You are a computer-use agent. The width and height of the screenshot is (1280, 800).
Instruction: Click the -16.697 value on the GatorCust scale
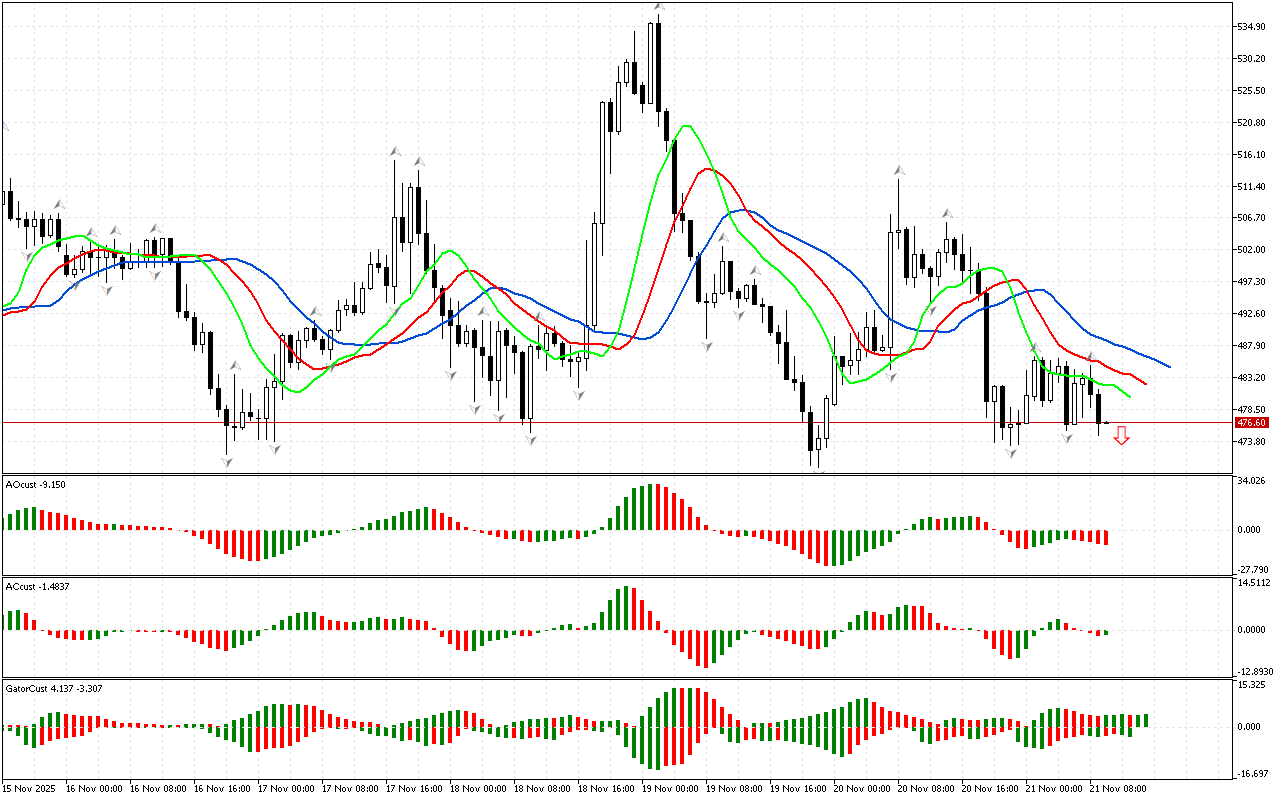pyautogui.click(x=1253, y=773)
